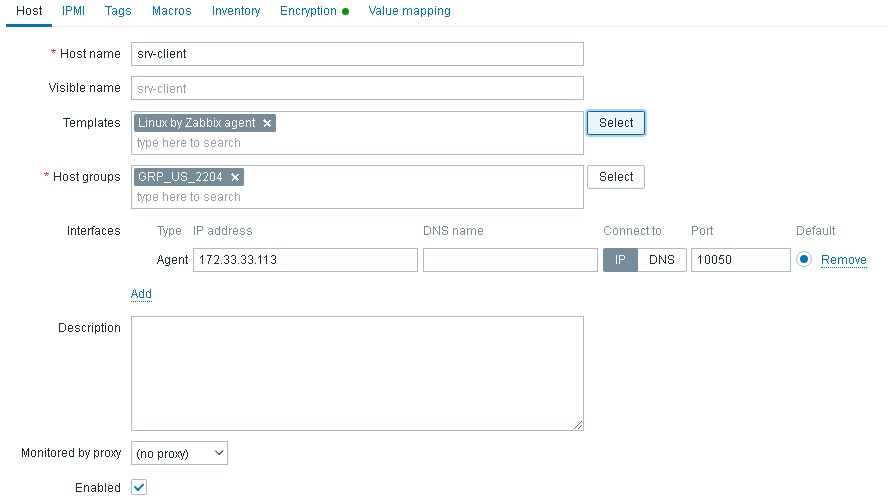This screenshot has height=501, width=888.
Task: Click into the interface Port field
Action: pos(740,260)
